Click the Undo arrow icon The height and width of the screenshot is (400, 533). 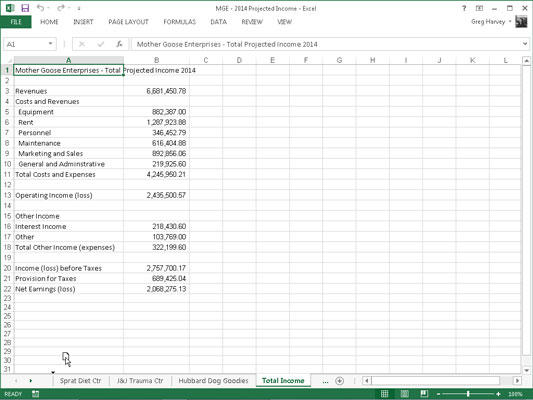40,7
